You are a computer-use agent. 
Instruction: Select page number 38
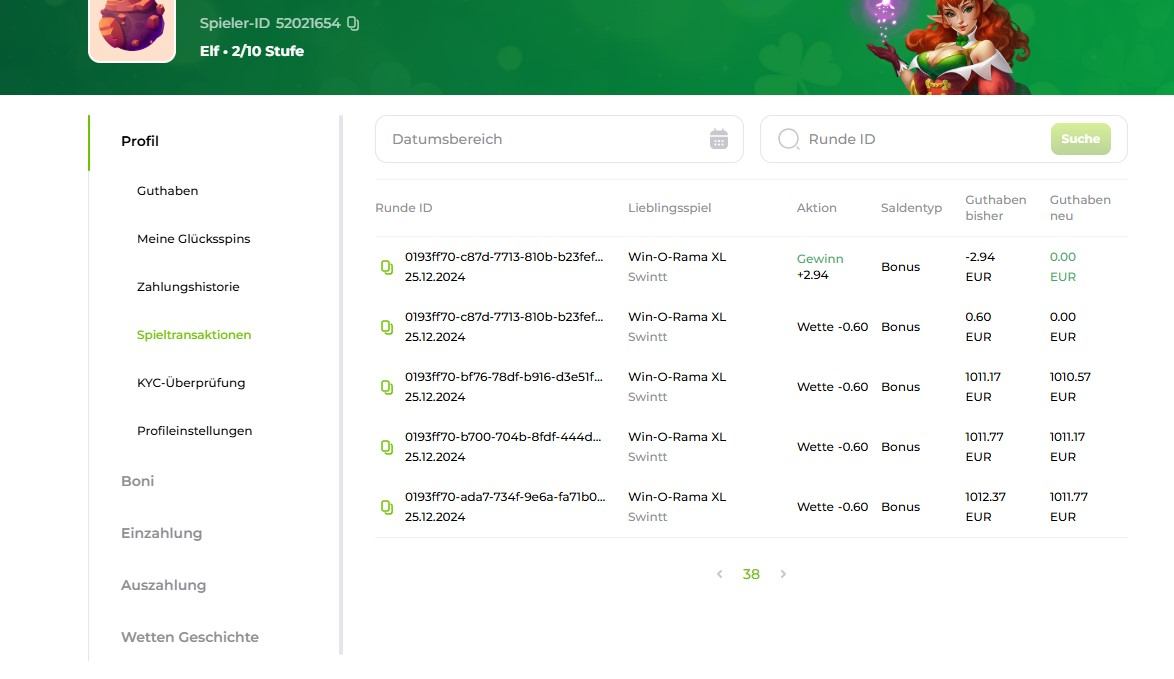pyautogui.click(x=751, y=574)
